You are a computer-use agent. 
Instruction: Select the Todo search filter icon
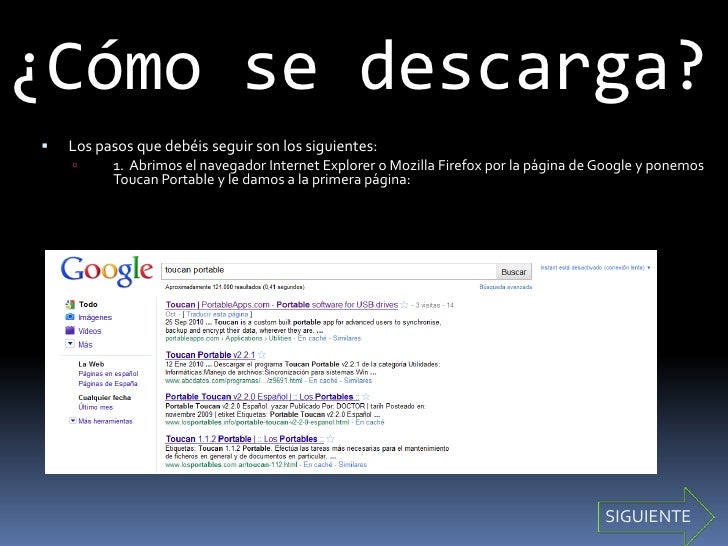(70, 304)
